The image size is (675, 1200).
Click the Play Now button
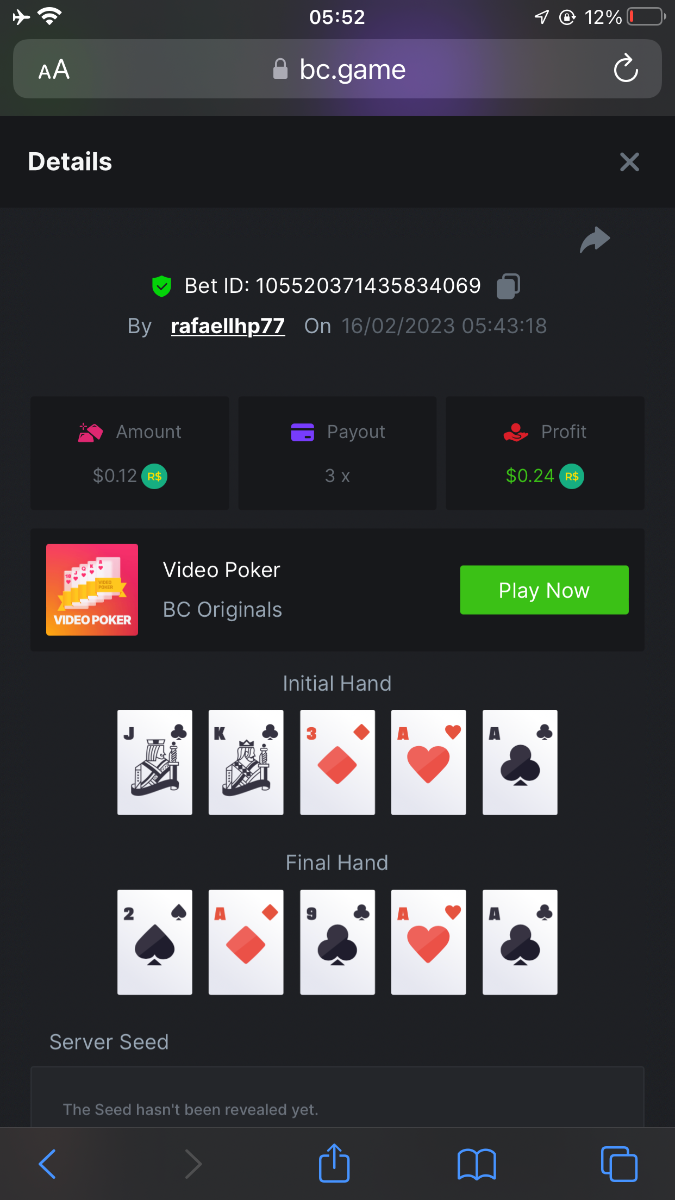click(x=544, y=590)
